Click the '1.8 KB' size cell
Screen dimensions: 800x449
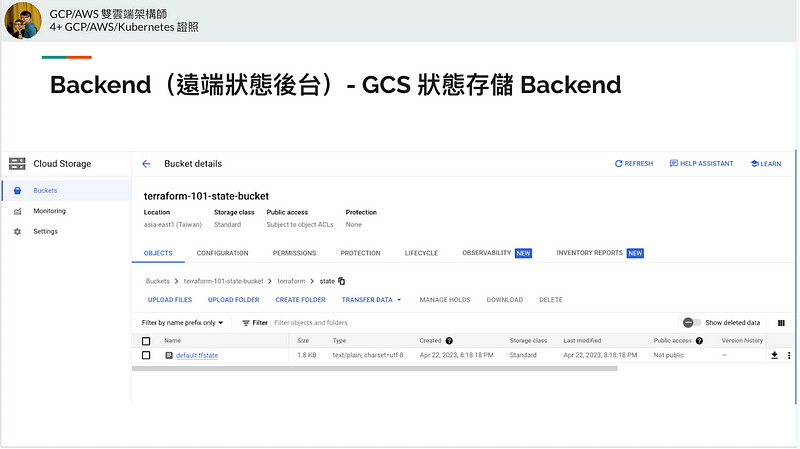pos(307,355)
